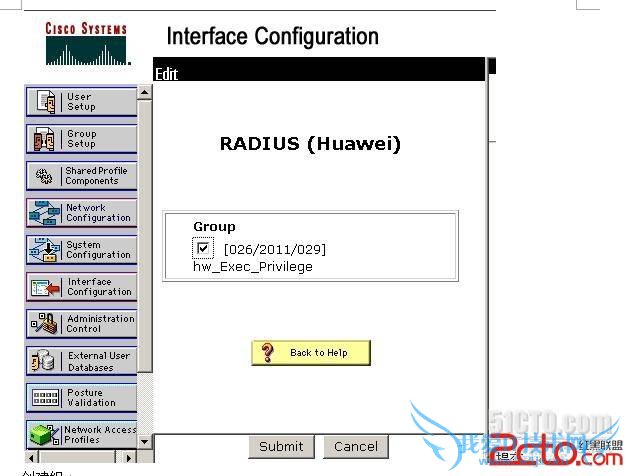626x476 pixels.
Task: Open User Setup from the sidebar icon
Action: 46,102
